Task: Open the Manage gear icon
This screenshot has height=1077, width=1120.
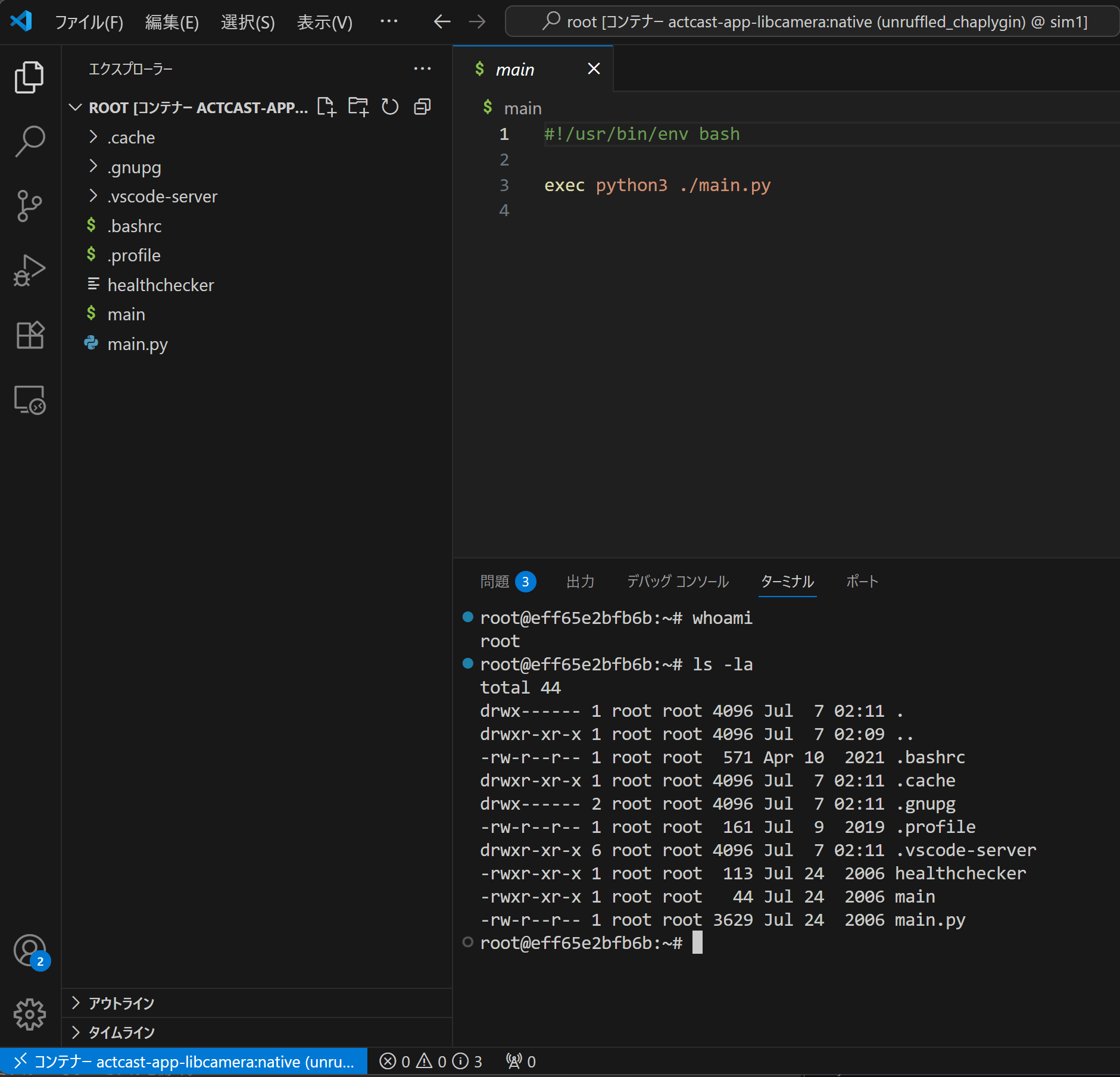Action: (x=29, y=1015)
